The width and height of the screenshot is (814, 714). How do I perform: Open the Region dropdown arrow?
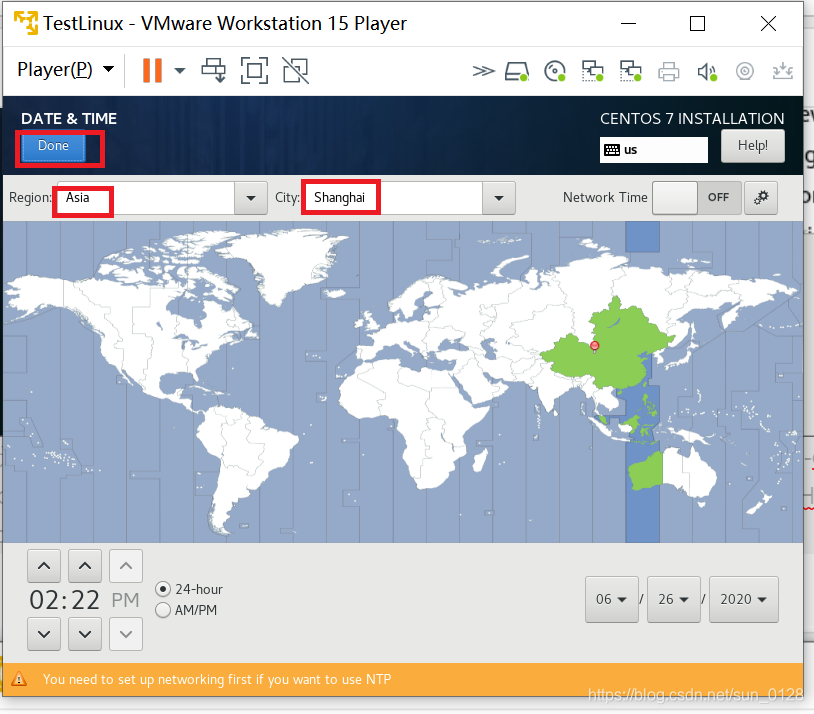coord(251,198)
